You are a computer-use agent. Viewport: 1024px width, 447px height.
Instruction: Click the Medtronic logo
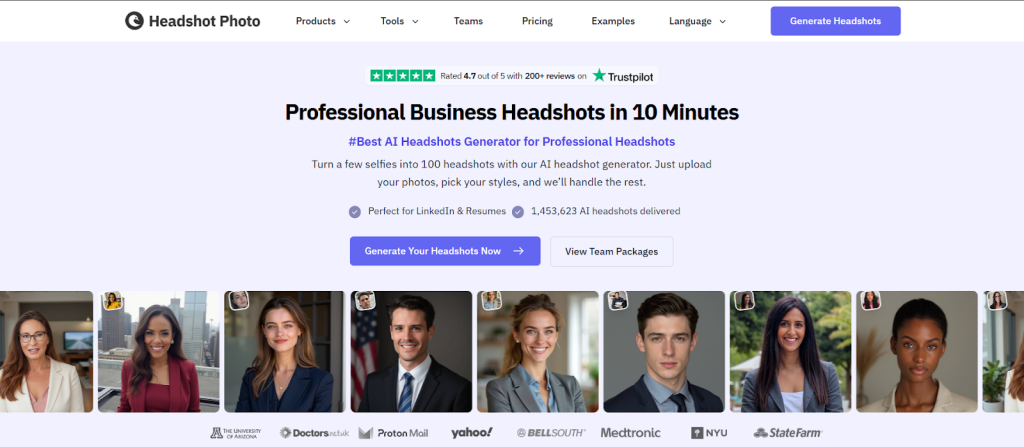[632, 433]
